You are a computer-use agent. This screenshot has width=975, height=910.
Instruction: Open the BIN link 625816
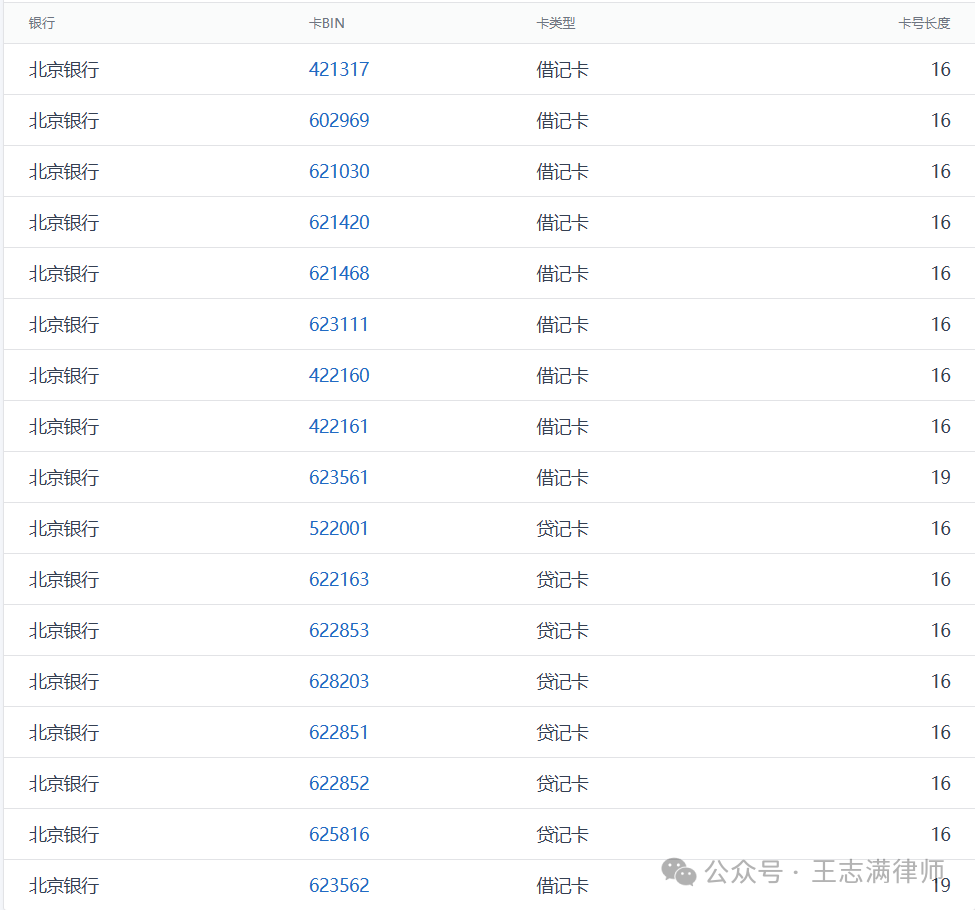339,834
